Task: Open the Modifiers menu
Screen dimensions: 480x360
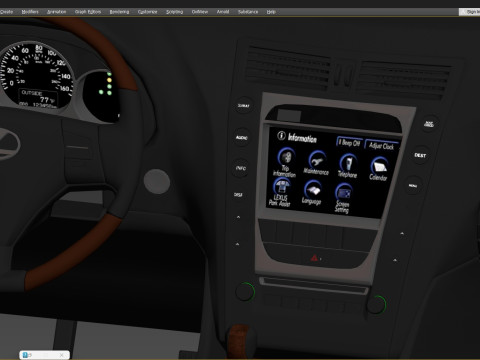Action: click(x=30, y=12)
